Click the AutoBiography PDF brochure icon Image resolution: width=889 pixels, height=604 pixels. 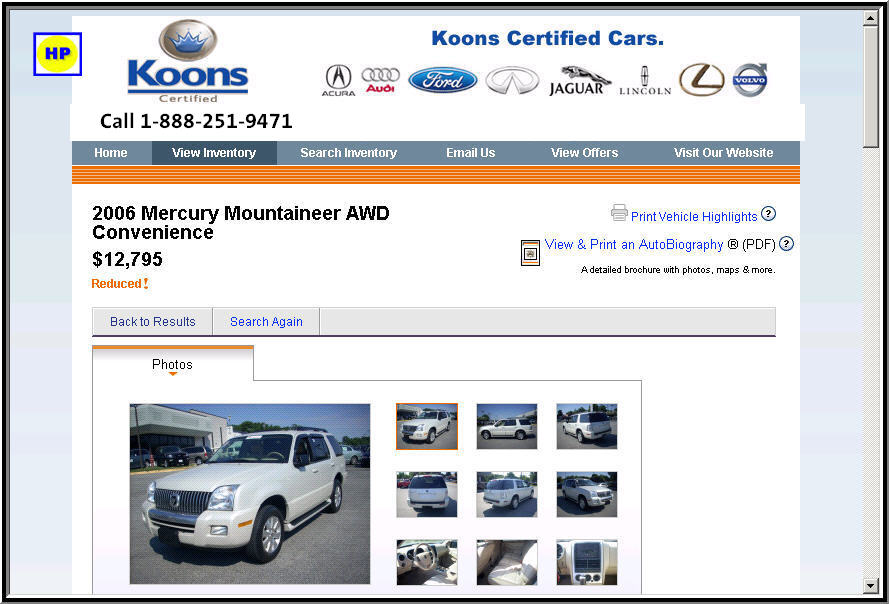click(x=530, y=253)
